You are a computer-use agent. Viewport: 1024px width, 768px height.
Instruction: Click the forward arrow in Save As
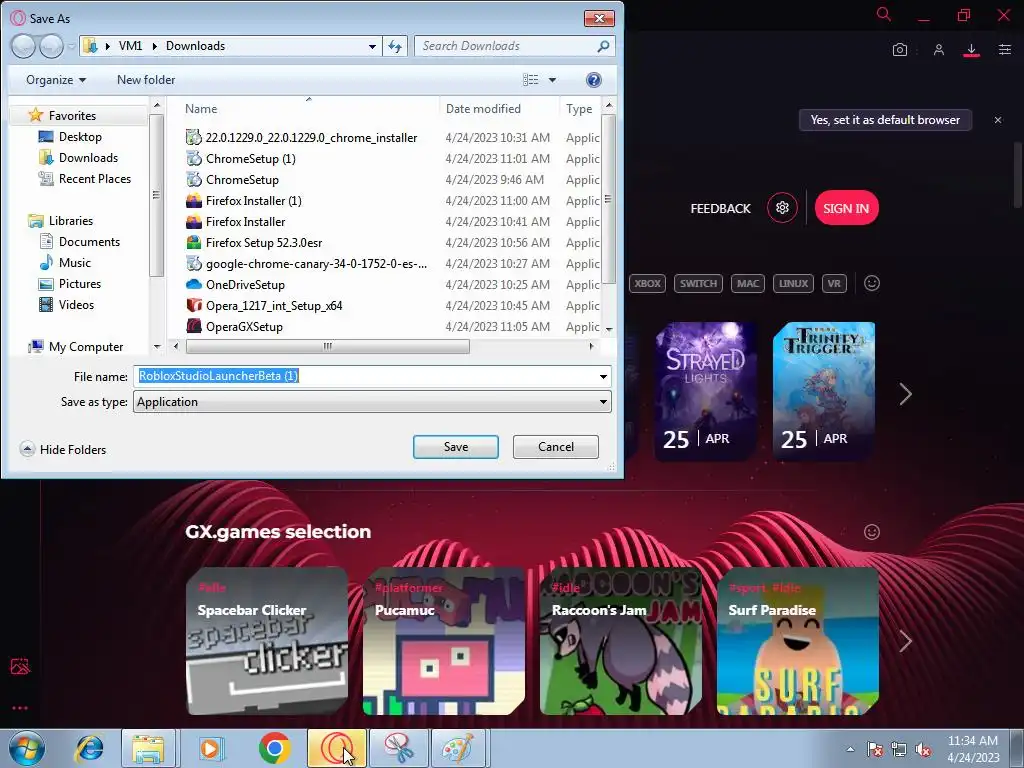(x=51, y=46)
